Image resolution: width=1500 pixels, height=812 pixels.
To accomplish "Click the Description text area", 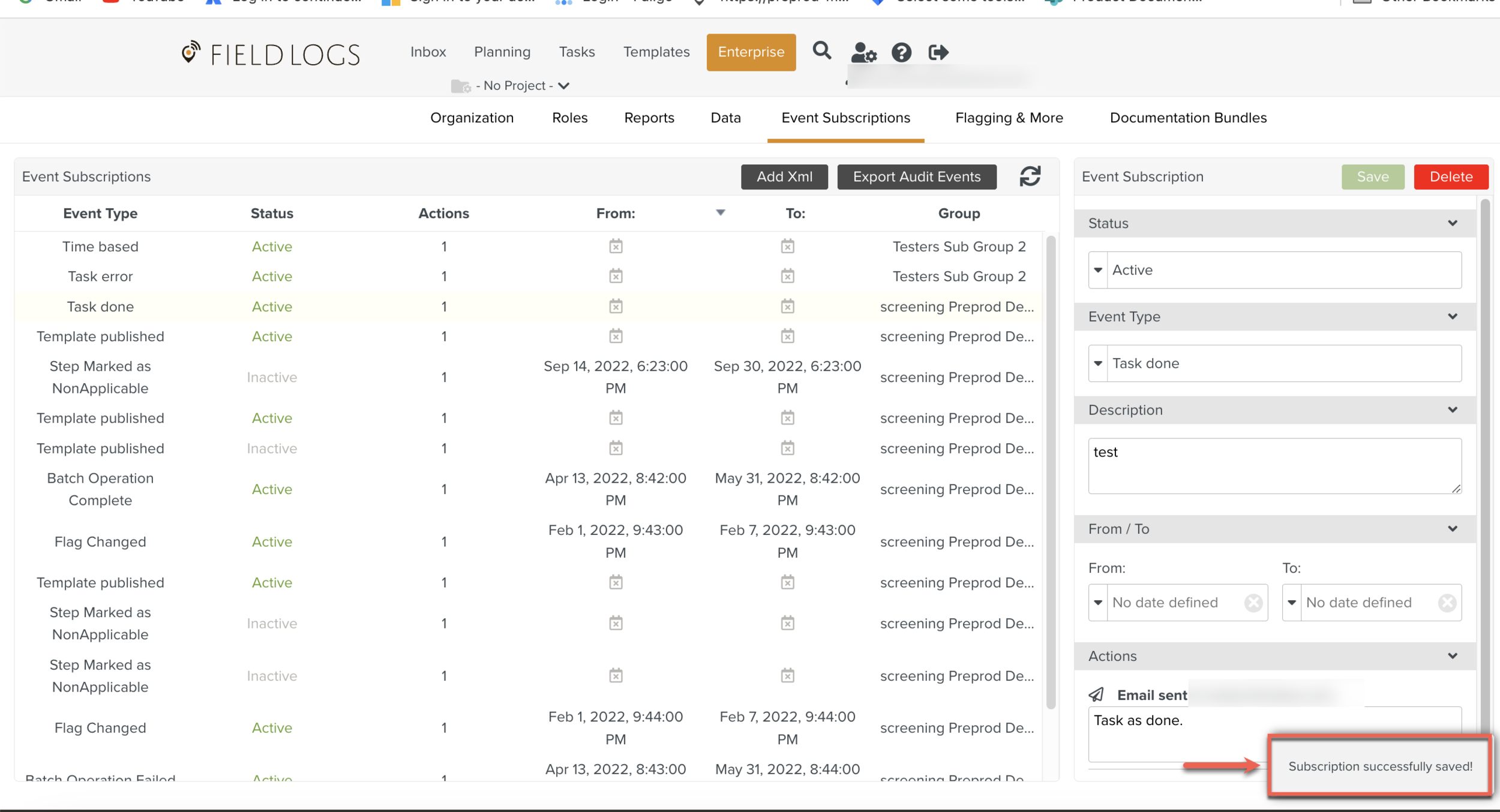I will tap(1274, 465).
